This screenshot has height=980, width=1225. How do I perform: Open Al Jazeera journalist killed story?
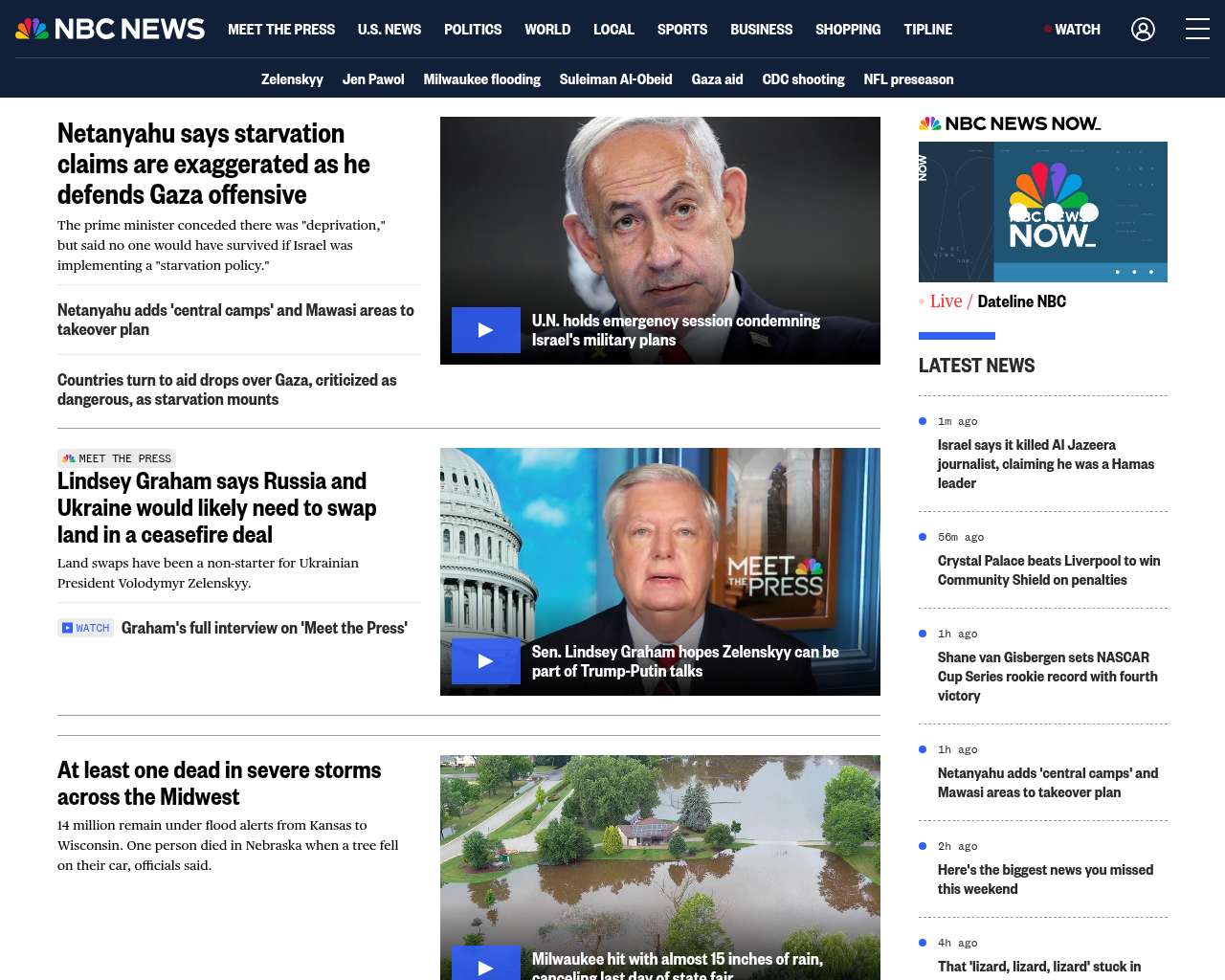coord(1046,464)
